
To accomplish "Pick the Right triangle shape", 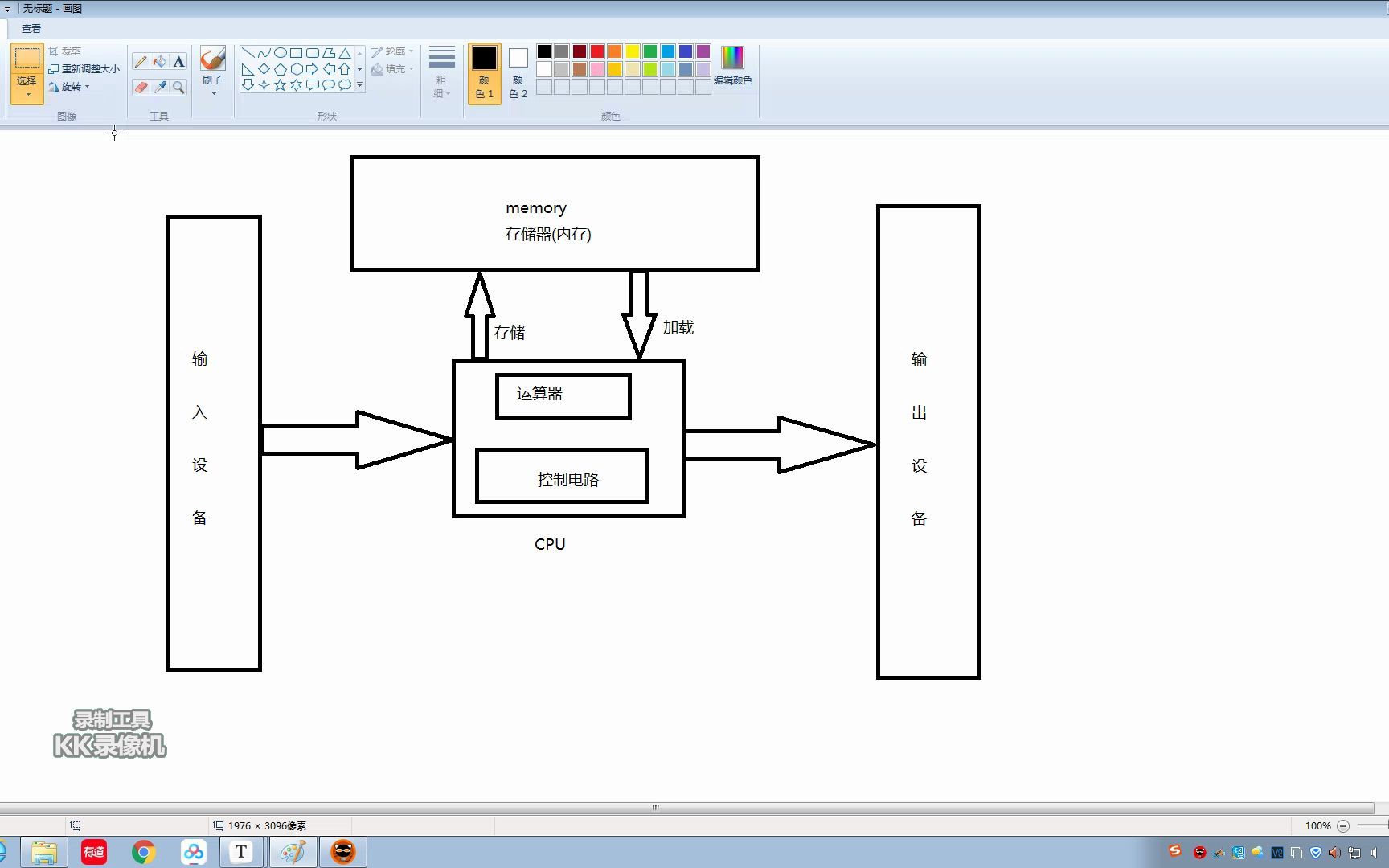I will tap(248, 69).
